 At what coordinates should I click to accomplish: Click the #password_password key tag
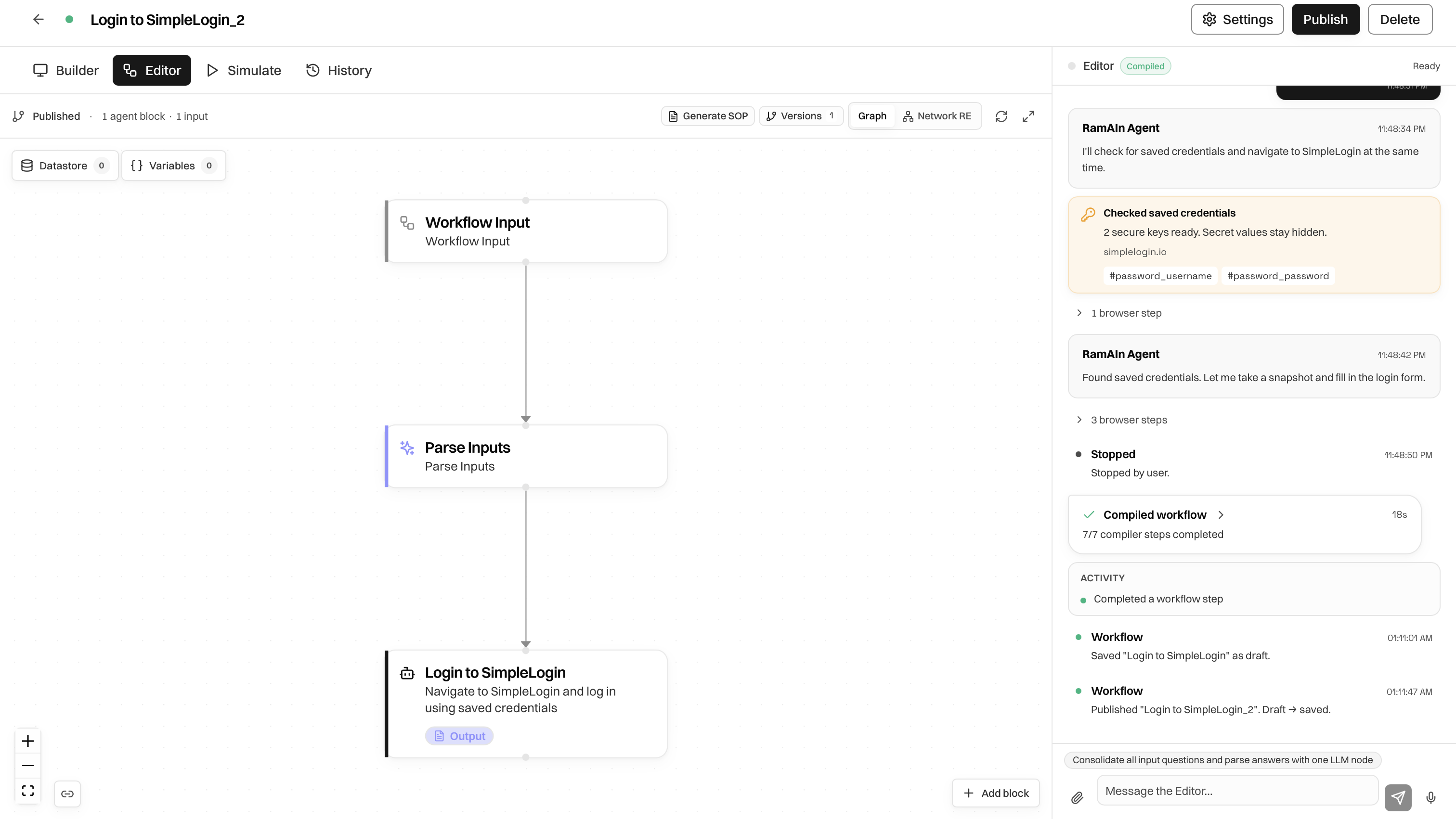(x=1277, y=276)
